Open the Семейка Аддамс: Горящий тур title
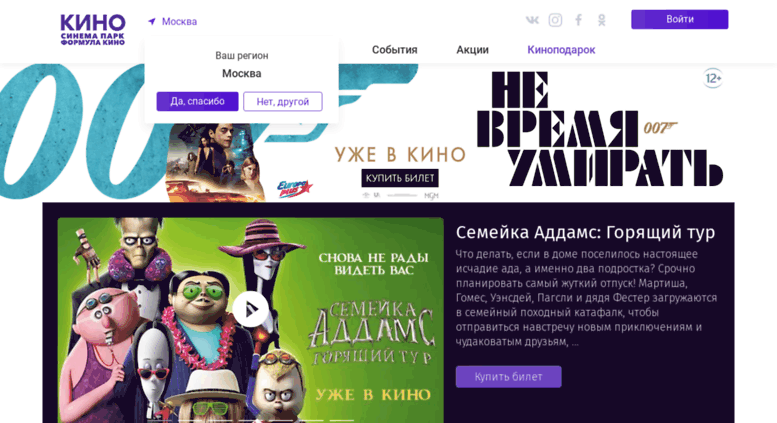Image resolution: width=777 pixels, height=423 pixels. point(585,232)
